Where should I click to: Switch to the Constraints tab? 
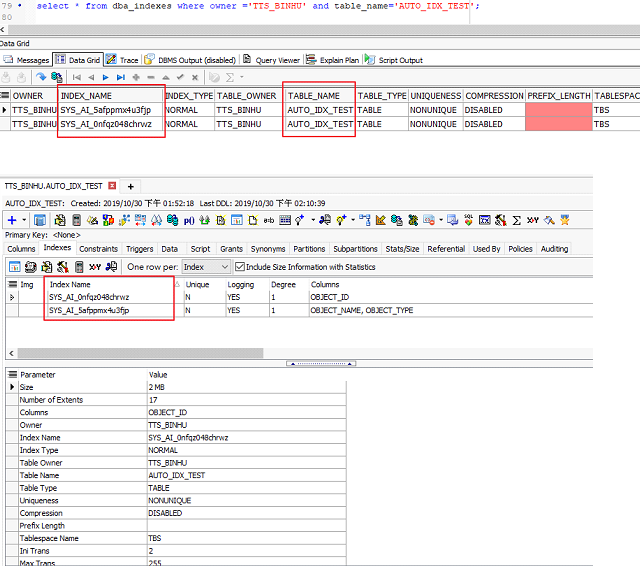point(98,249)
